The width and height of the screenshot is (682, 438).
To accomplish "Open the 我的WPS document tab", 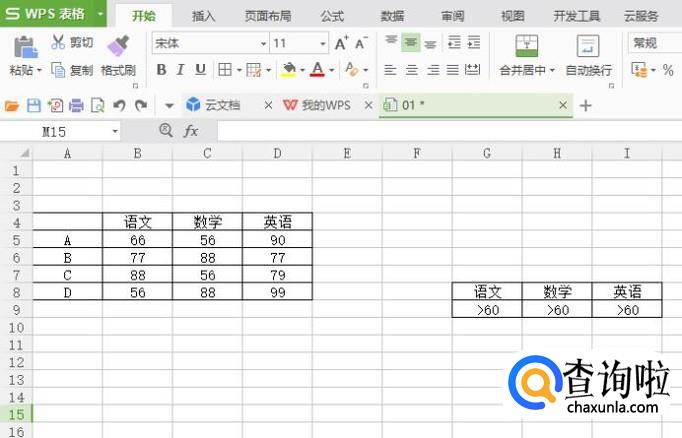I will click(326, 105).
